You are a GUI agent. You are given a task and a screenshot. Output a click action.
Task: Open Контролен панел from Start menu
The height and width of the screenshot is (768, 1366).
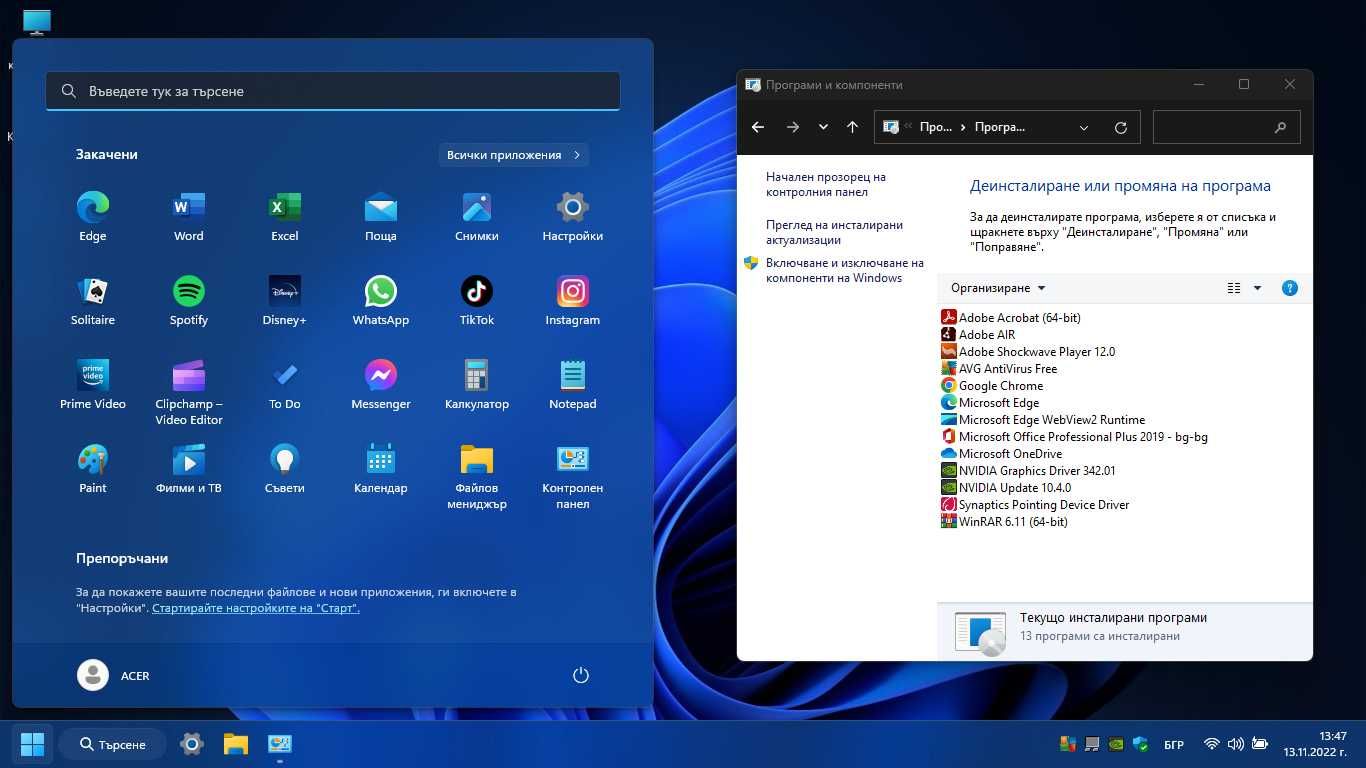click(573, 477)
